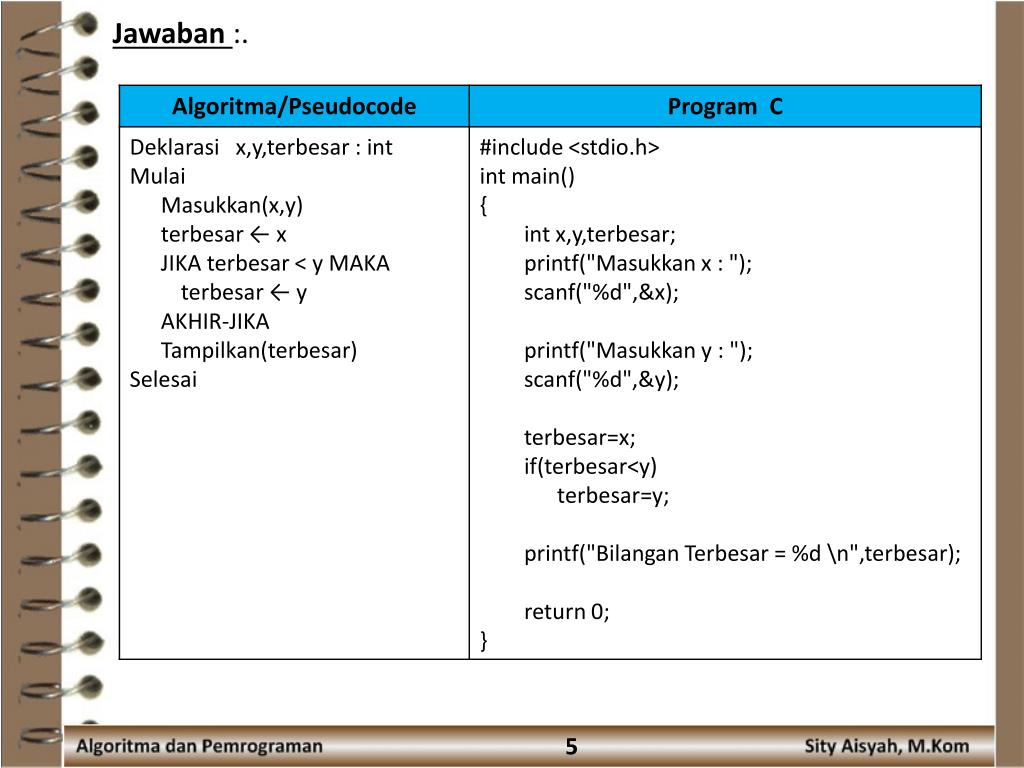Click the 'AKHIR-JIKA' line

tap(215, 321)
